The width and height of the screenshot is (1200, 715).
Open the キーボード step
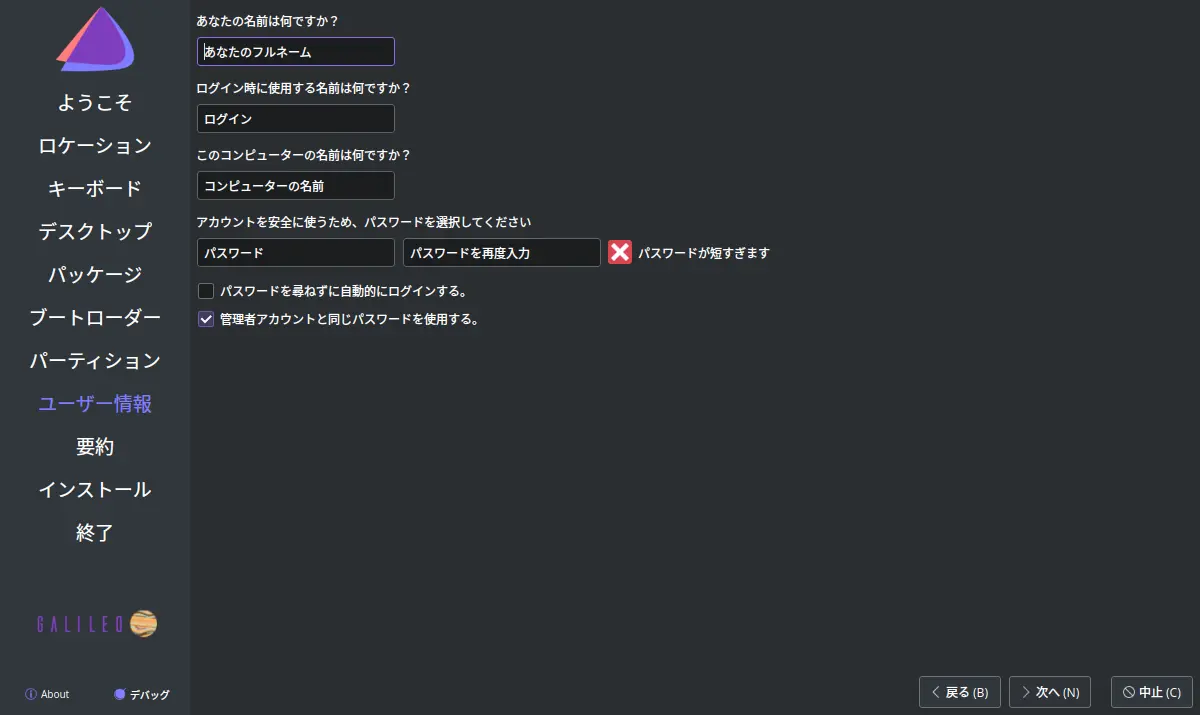[95, 189]
